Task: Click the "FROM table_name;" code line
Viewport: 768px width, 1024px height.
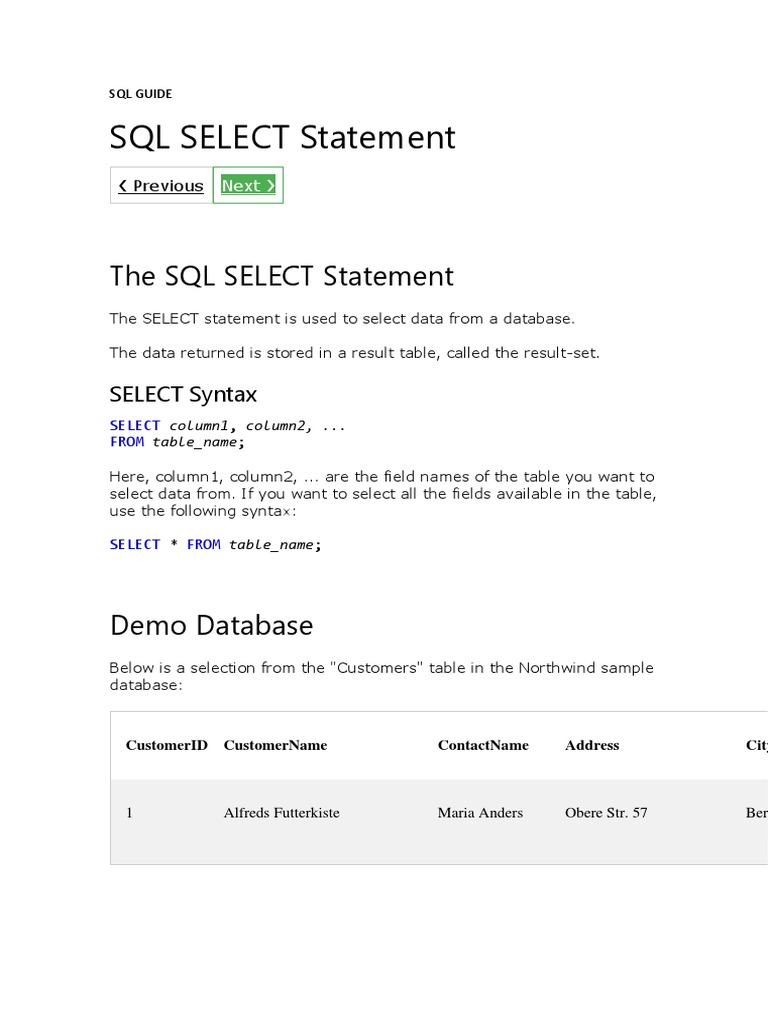Action: 177,441
